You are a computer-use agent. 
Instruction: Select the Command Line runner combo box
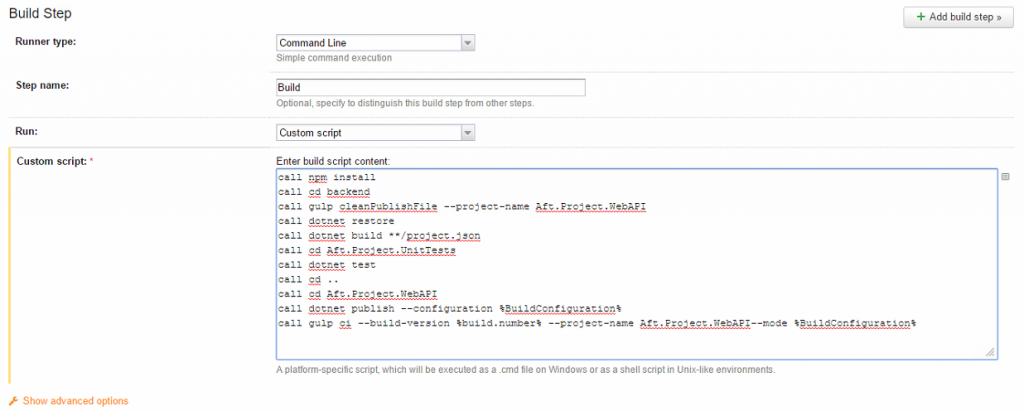click(x=368, y=42)
